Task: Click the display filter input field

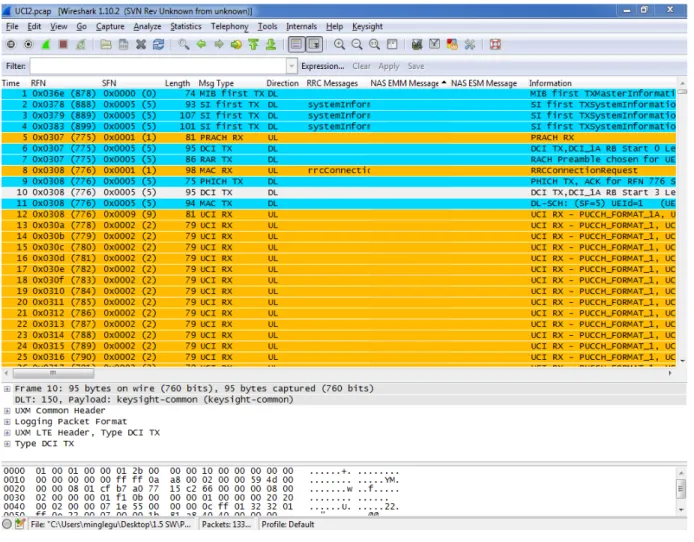Action: 158,66
